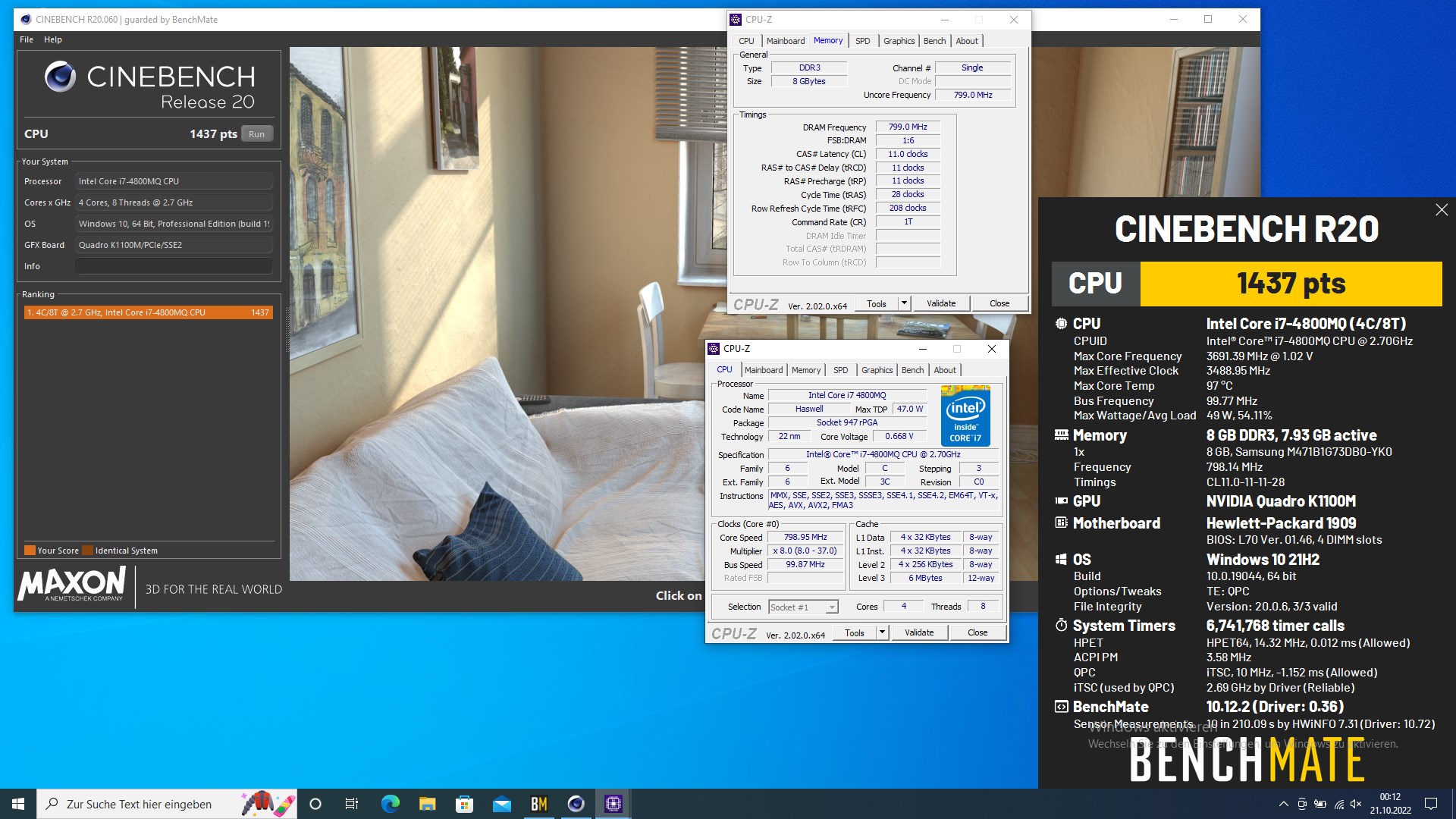Image resolution: width=1456 pixels, height=819 pixels.
Task: Click the CPU chip icon in BenchMate panel
Action: tap(1061, 323)
